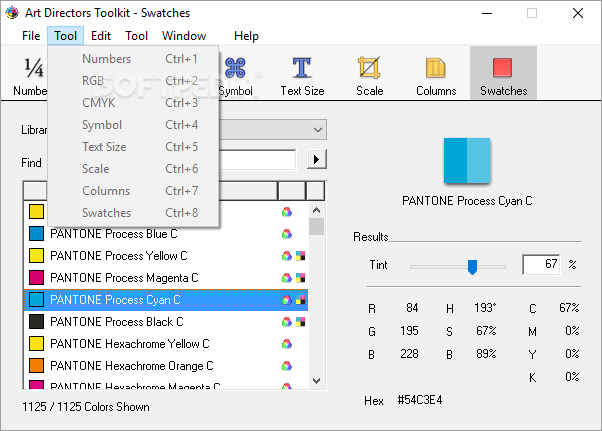Open the Window menu
602x431 pixels.
tap(184, 36)
